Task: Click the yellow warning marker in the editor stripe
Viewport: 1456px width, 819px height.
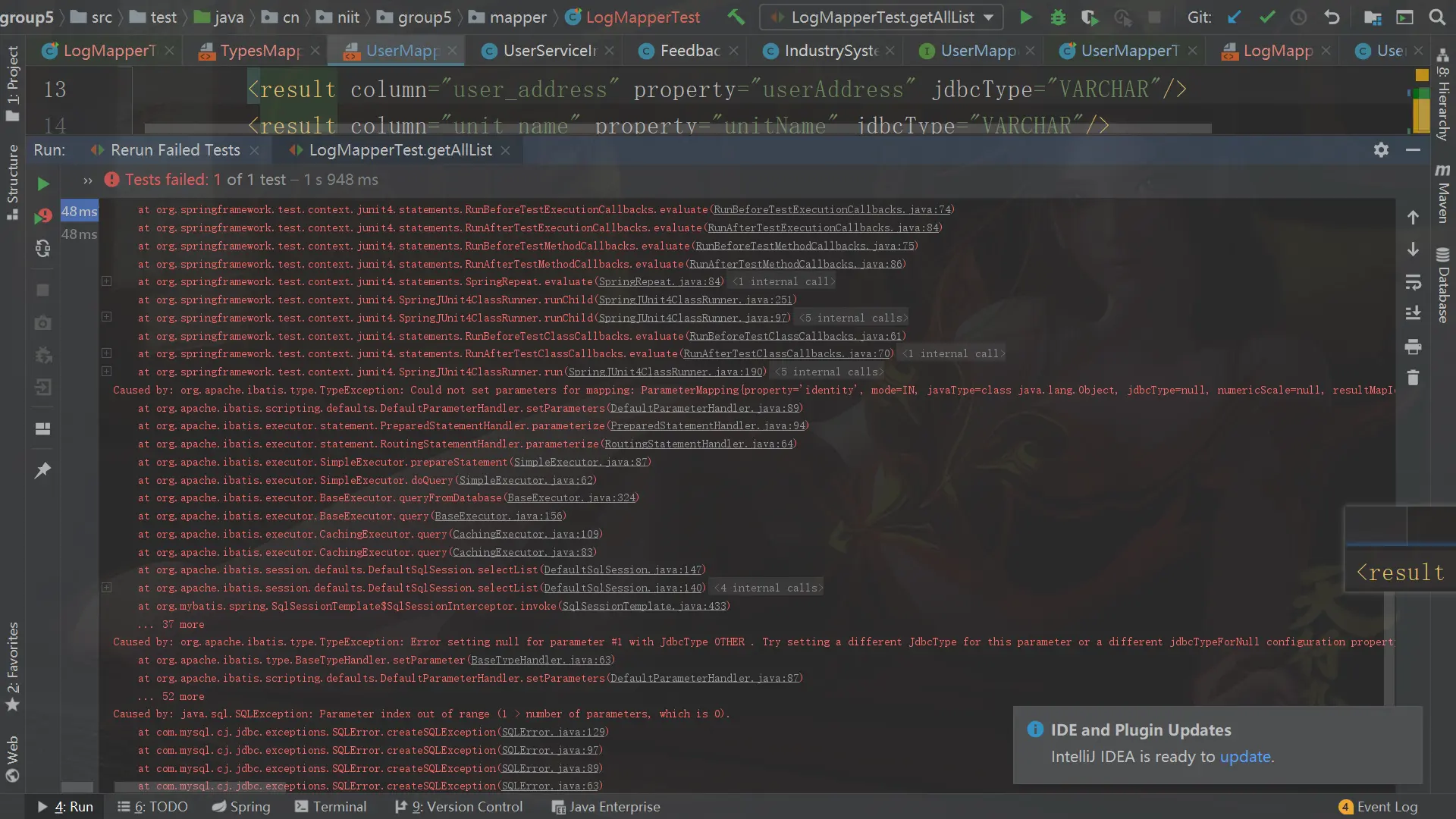Action: click(x=1421, y=75)
